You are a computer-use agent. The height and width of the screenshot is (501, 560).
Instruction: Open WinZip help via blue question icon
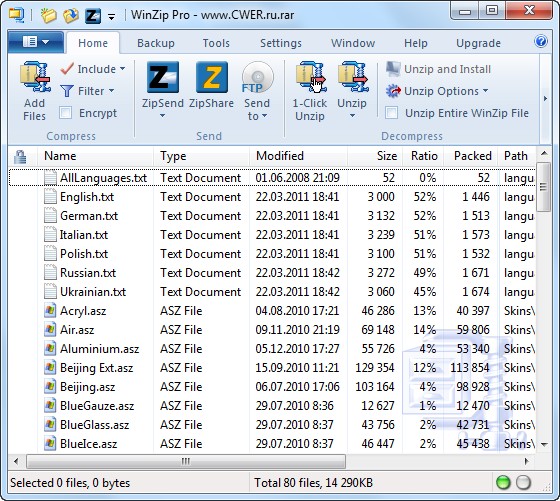pos(541,41)
